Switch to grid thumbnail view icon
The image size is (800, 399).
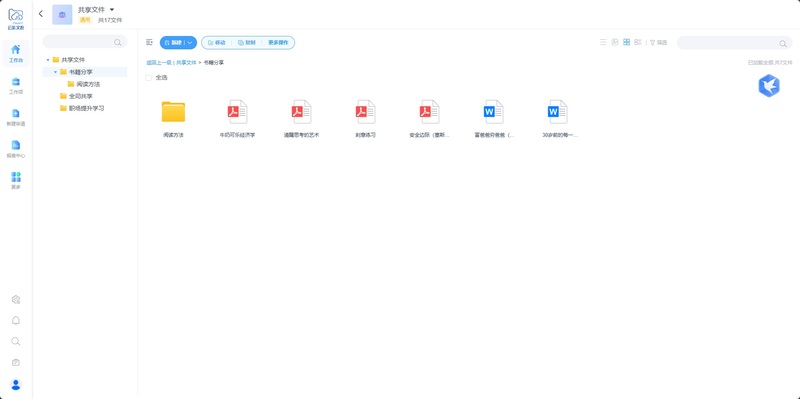click(x=627, y=42)
